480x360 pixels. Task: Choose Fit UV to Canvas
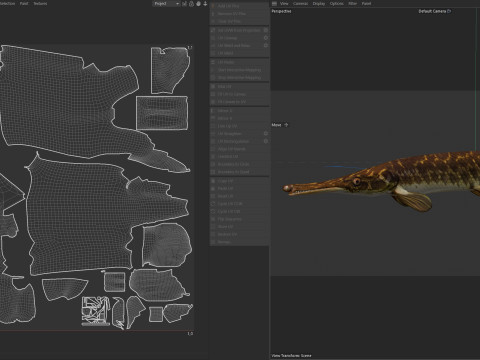click(x=239, y=94)
